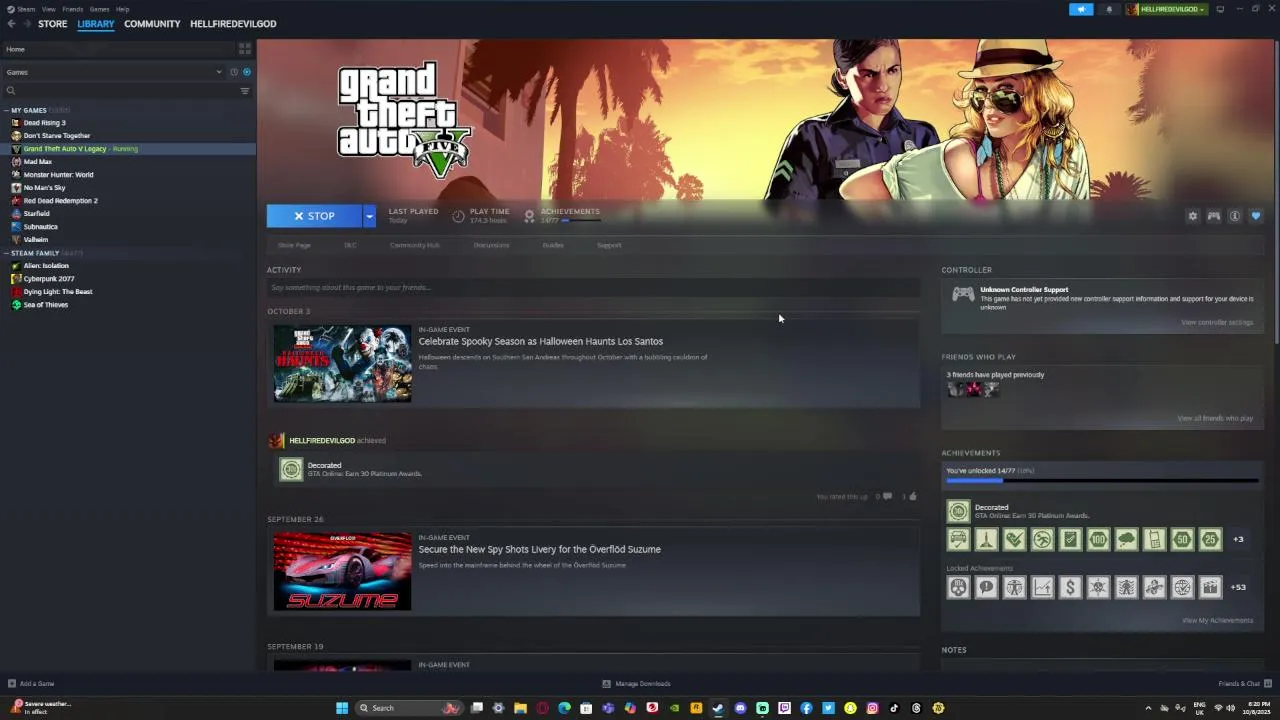Select No Man's Sky in library
Screen dimensions: 1280x720
coord(44,188)
